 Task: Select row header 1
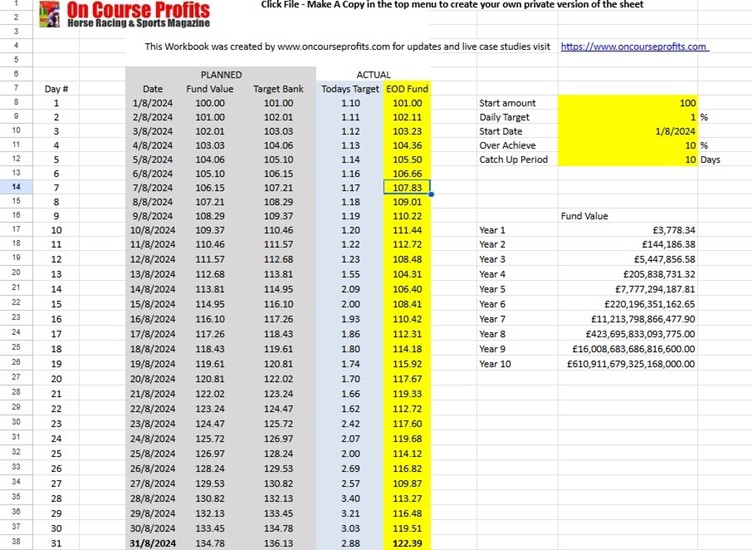click(x=16, y=4)
